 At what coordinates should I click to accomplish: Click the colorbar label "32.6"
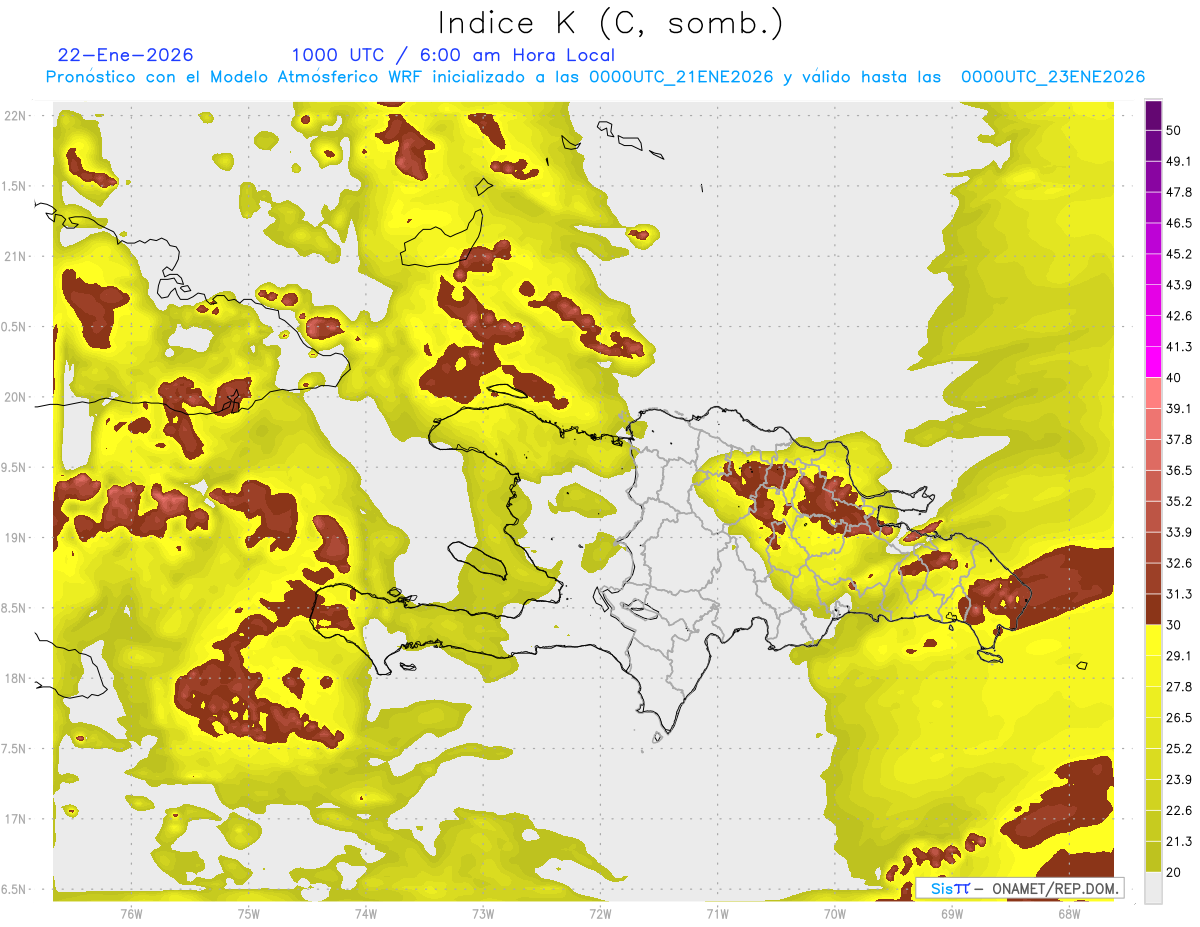click(x=1179, y=563)
